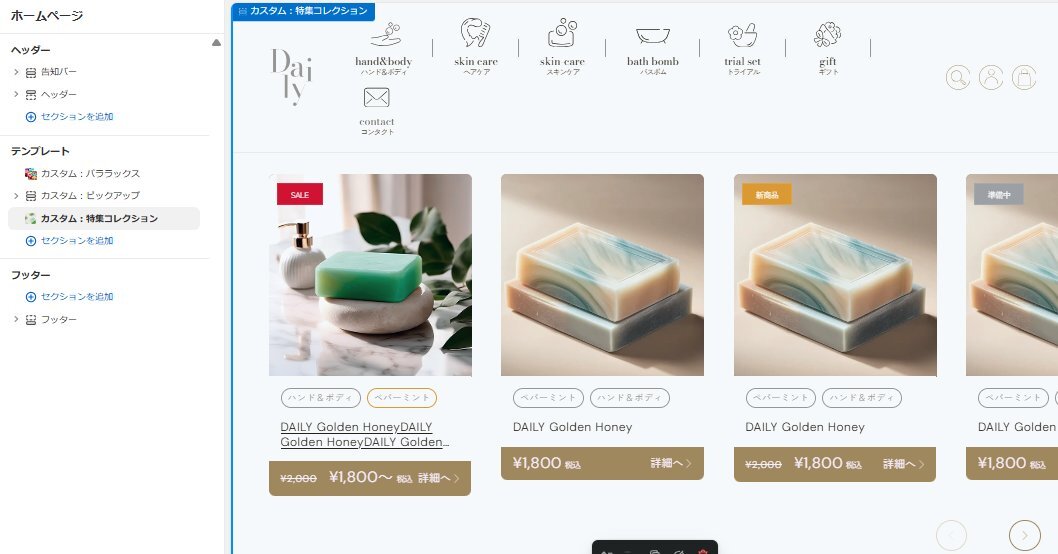
Task: Select カスタム：パララックス in the template list
Action: pyautogui.click(x=90, y=173)
